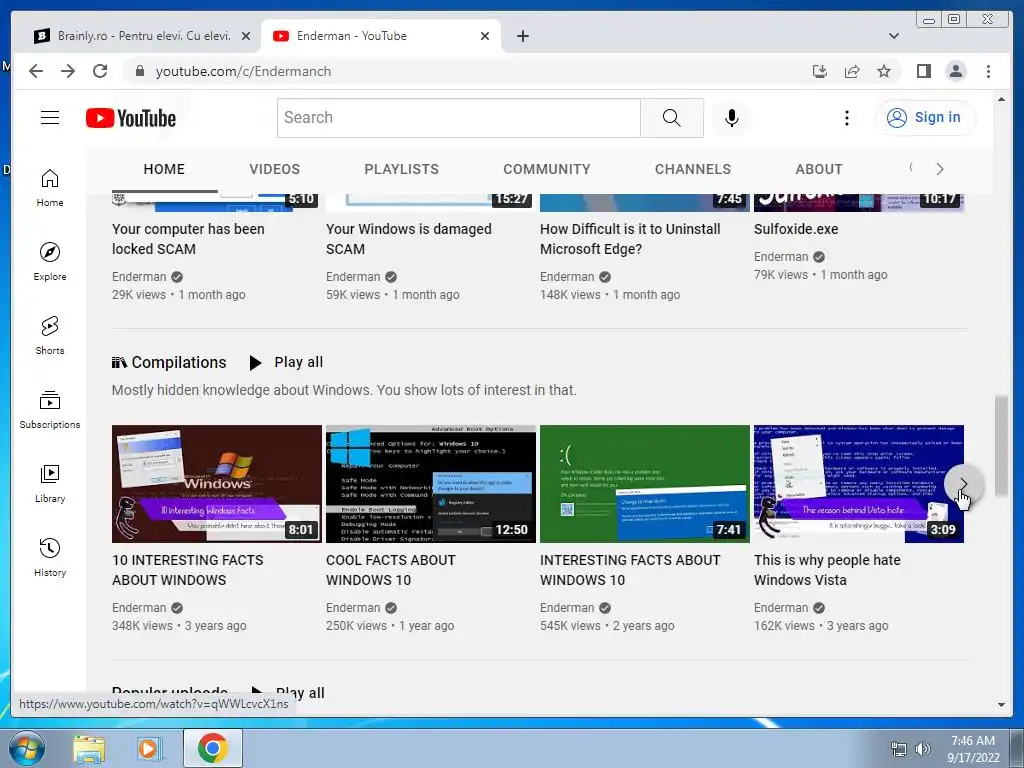Select the COMMUNITY channel tab

click(x=547, y=169)
